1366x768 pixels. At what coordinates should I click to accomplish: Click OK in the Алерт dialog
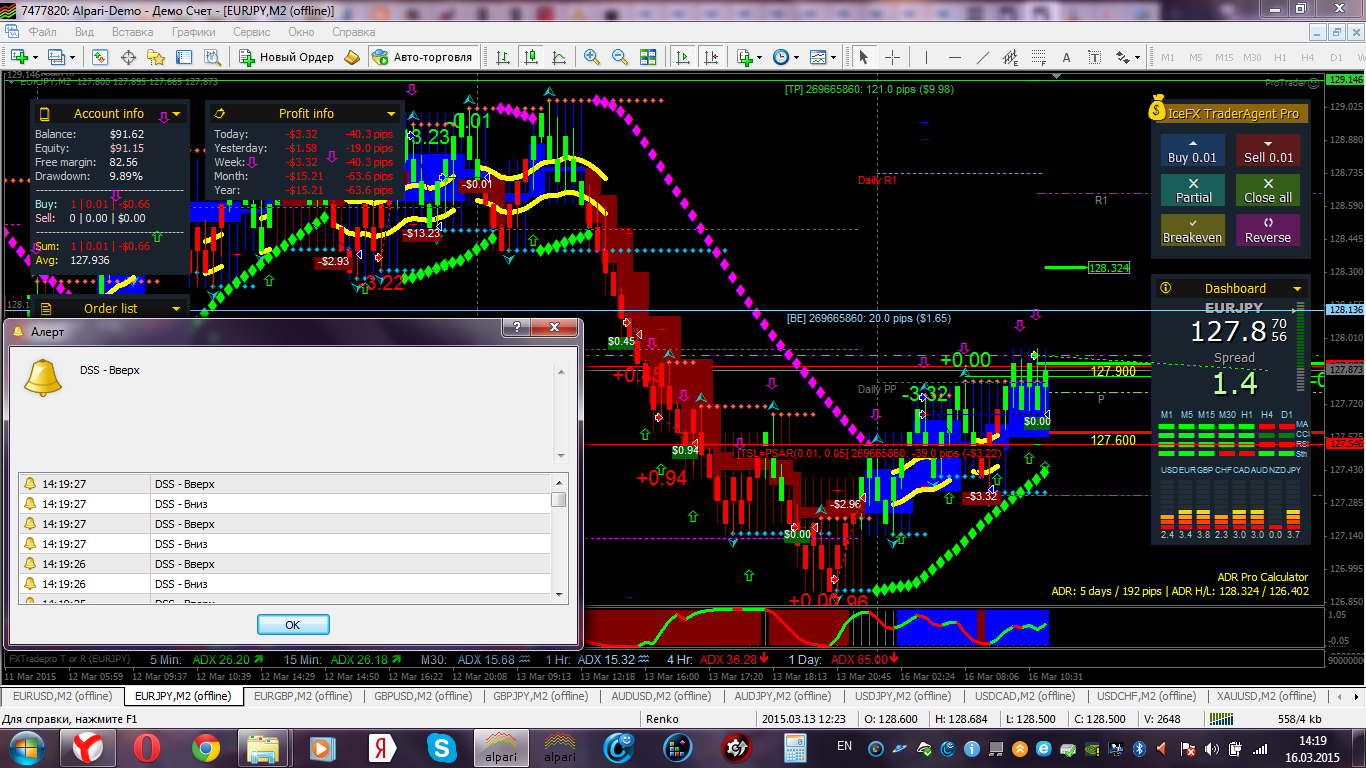[293, 624]
